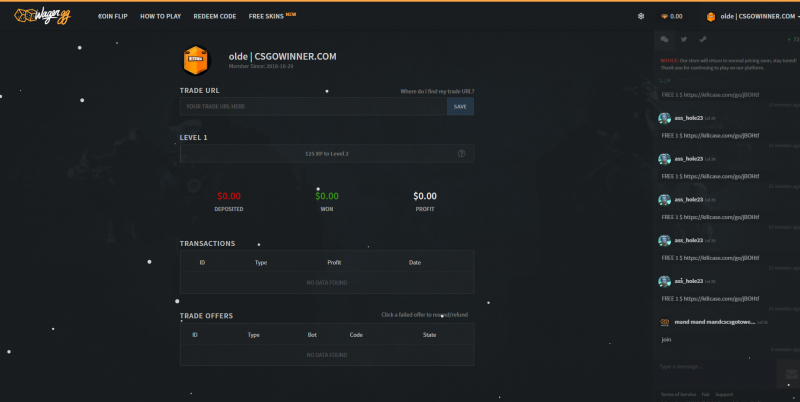The height and width of the screenshot is (402, 800).
Task: Click the Trade Offers State column header
Action: [430, 335]
